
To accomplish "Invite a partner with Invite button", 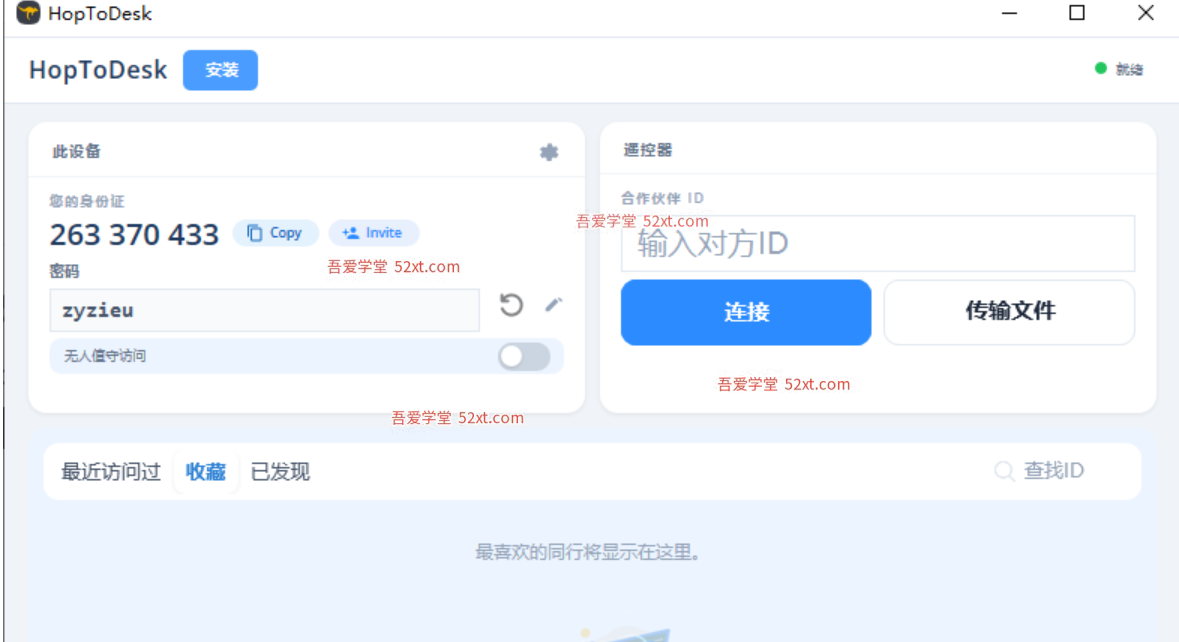I will (x=373, y=233).
